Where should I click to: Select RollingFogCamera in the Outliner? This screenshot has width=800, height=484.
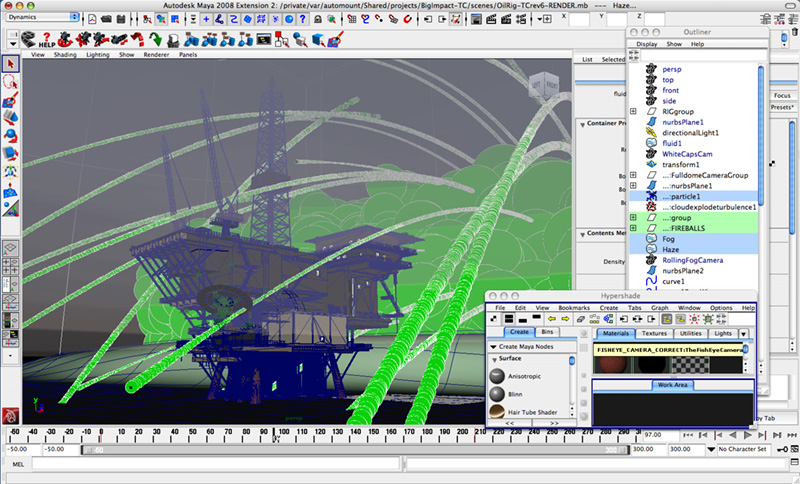694,260
